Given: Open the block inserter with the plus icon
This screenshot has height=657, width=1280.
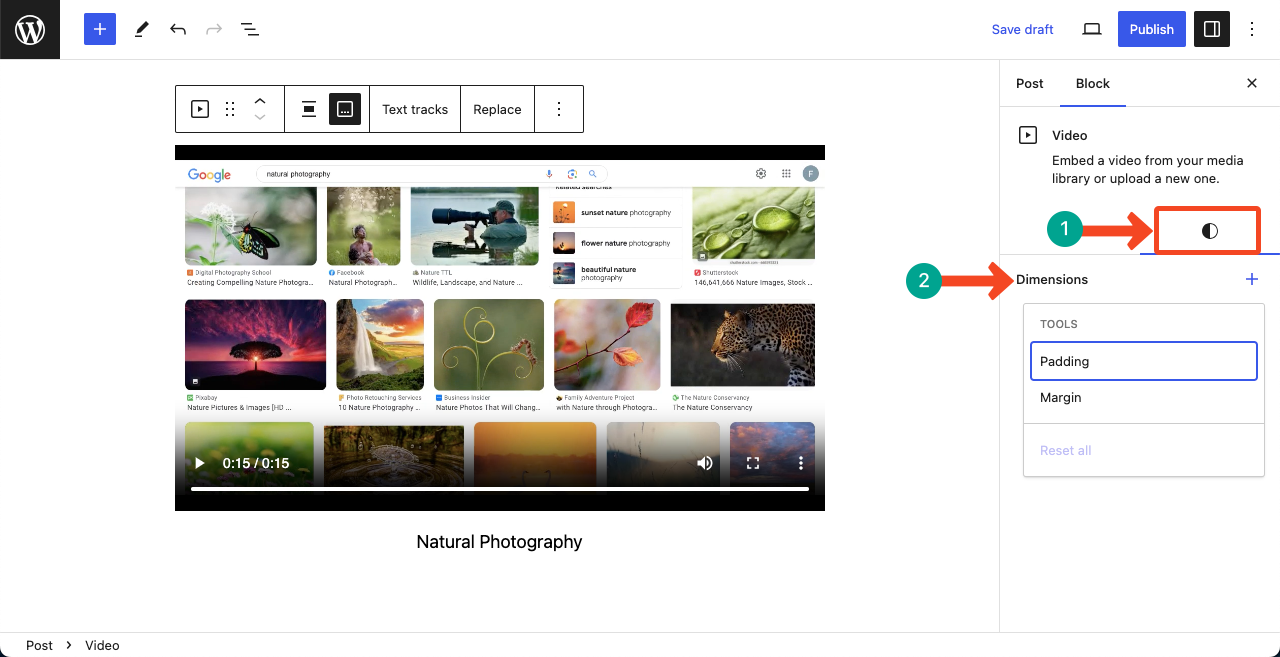Looking at the screenshot, I should 99,29.
